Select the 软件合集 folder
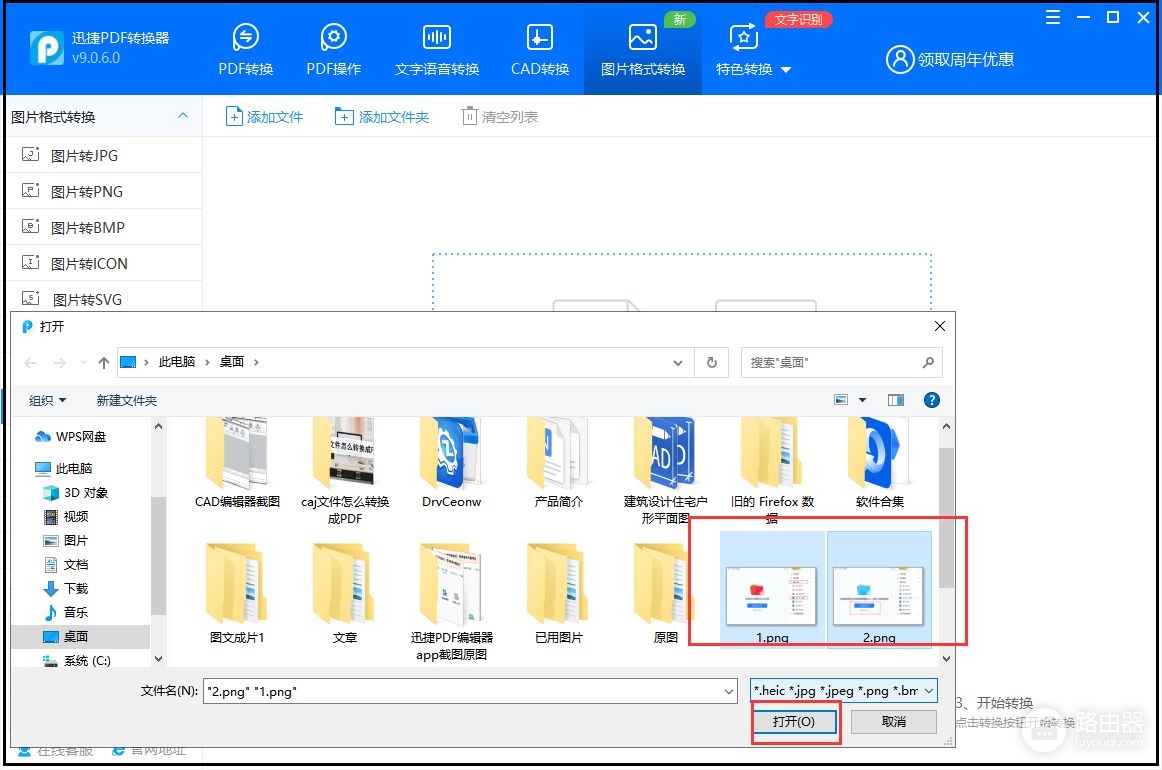This screenshot has height=770, width=1162. click(x=879, y=463)
